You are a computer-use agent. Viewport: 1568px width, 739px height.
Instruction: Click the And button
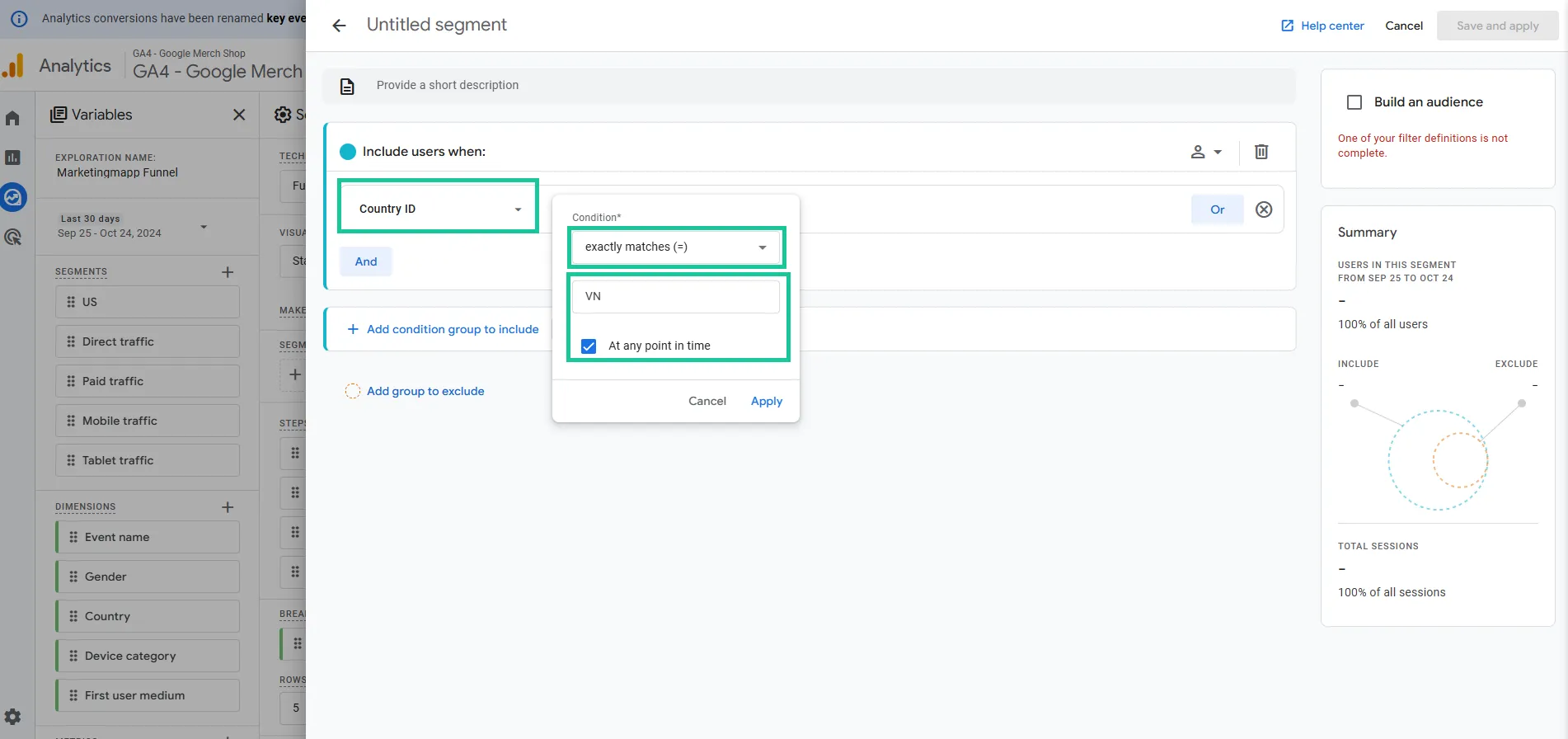point(366,261)
